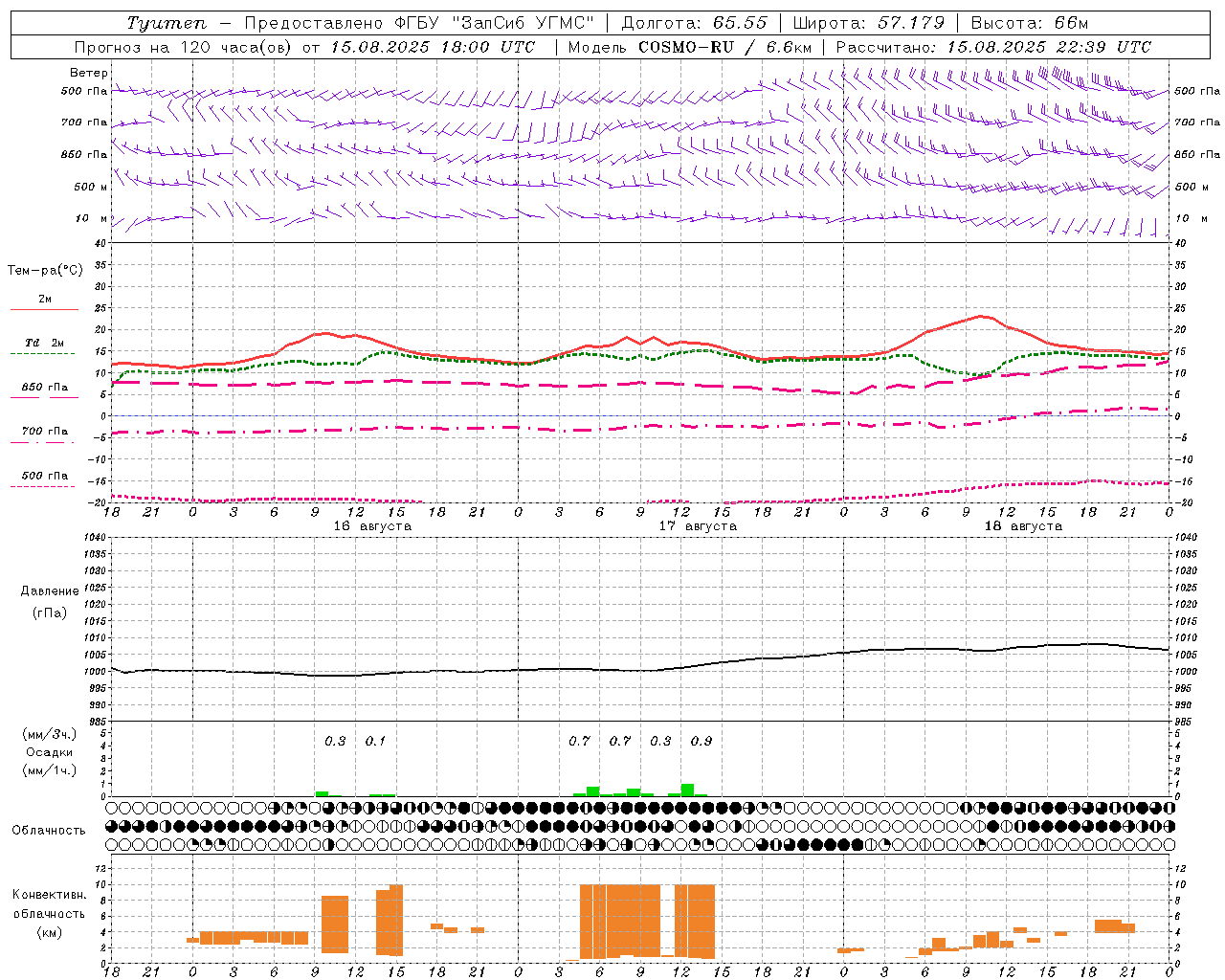Click the precipitation value 0.7 at hour 6
The image size is (1225, 980).
(580, 741)
